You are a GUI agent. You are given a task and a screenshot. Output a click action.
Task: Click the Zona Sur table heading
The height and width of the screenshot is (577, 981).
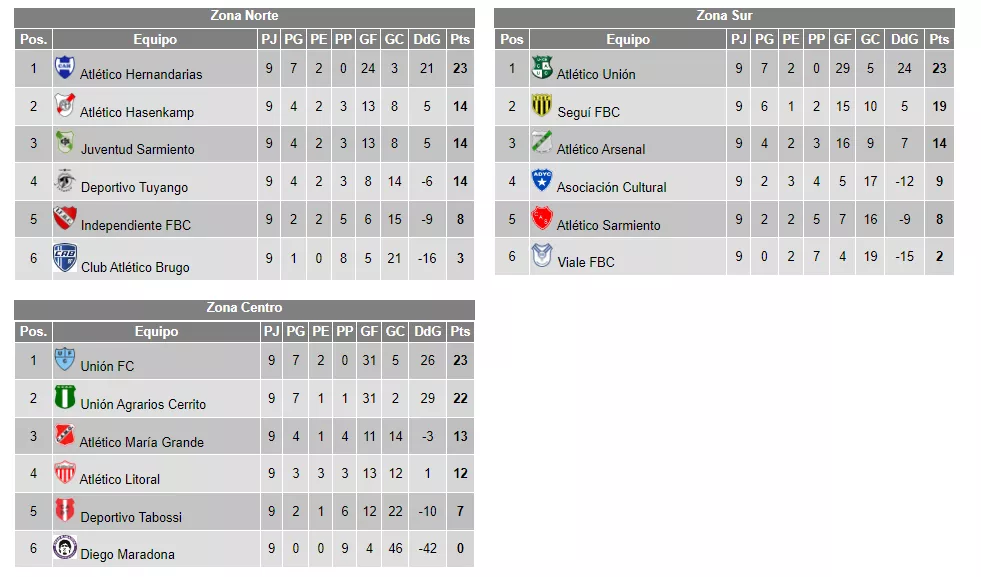[724, 16]
